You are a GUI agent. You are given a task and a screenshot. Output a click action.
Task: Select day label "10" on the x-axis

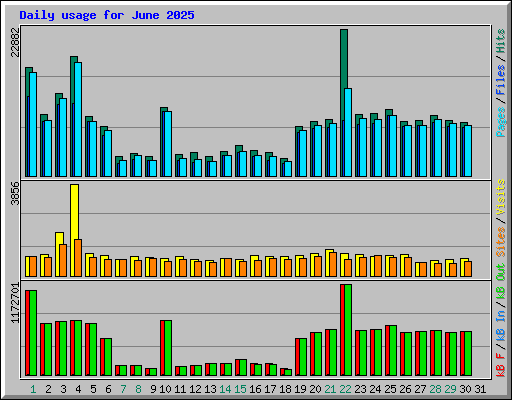click(165, 389)
